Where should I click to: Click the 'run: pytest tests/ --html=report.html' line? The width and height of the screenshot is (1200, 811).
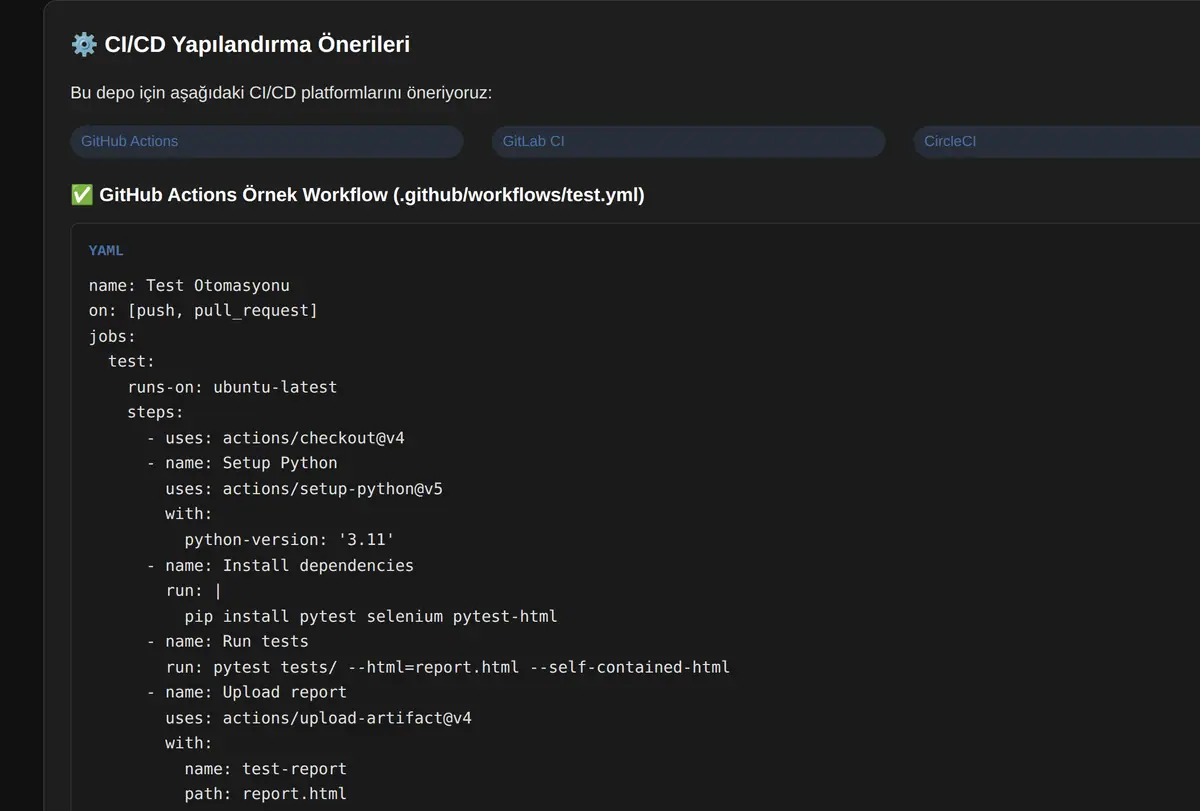pos(448,667)
